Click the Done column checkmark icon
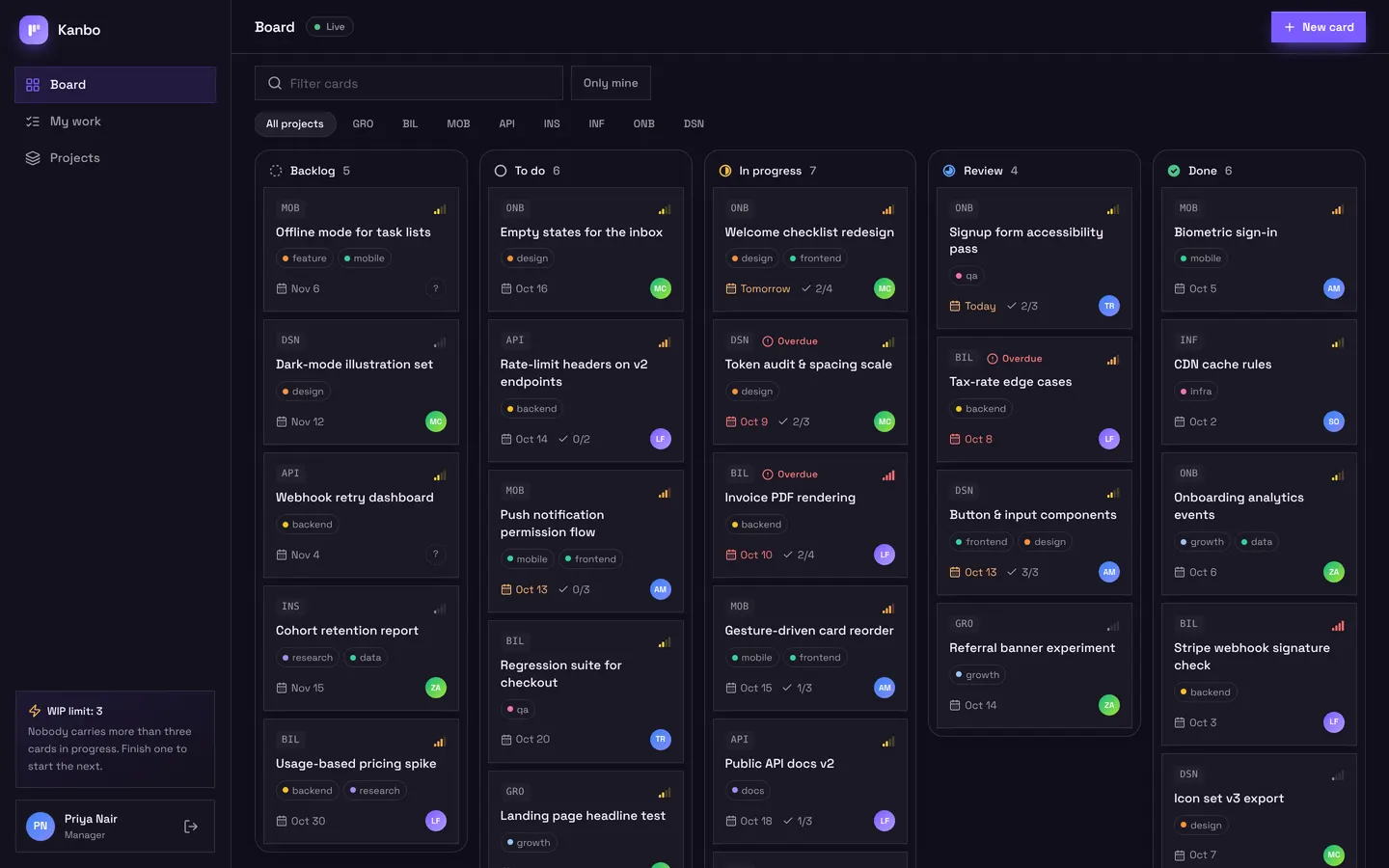 pyautogui.click(x=1174, y=171)
